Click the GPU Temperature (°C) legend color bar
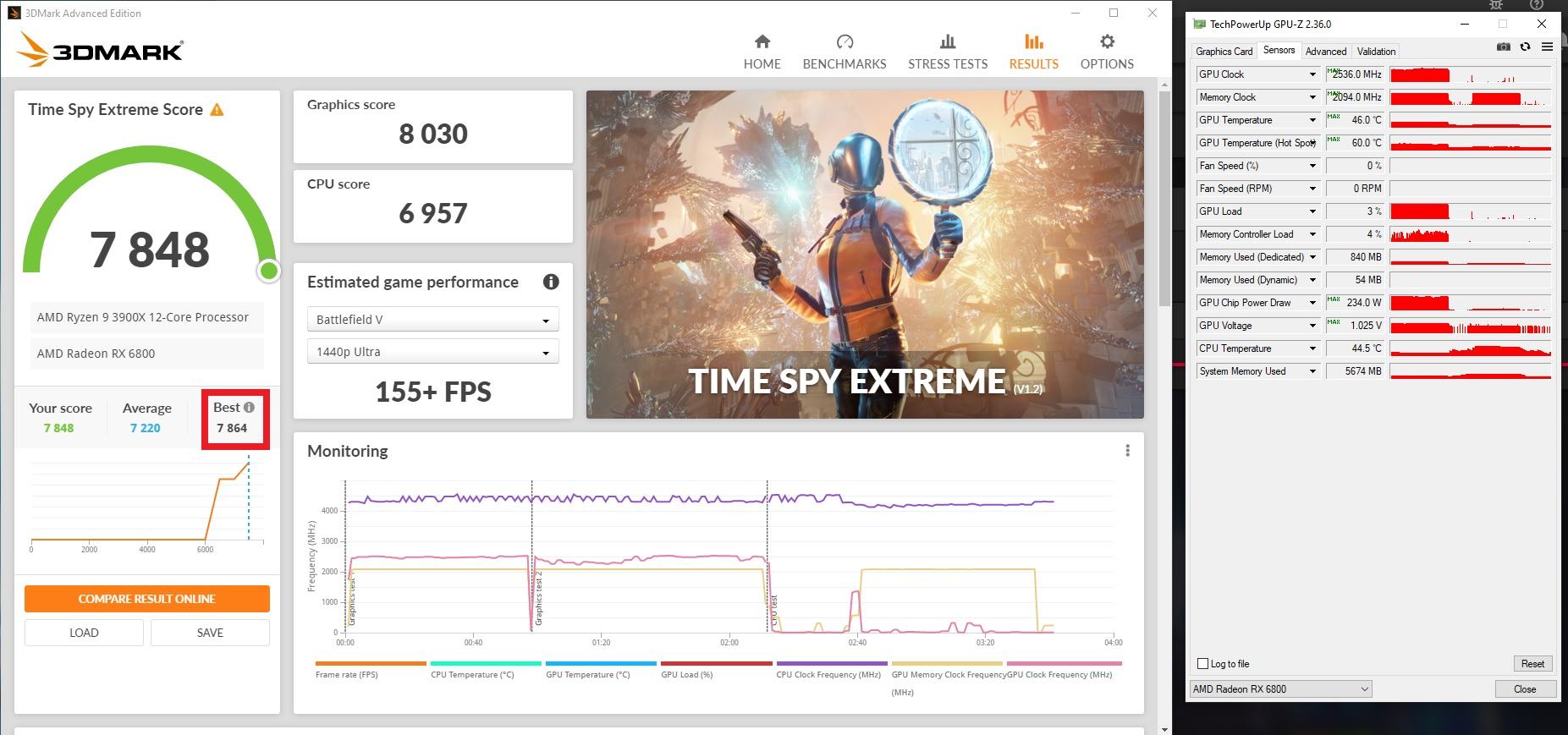Screen dimensions: 1568x735 601,663
